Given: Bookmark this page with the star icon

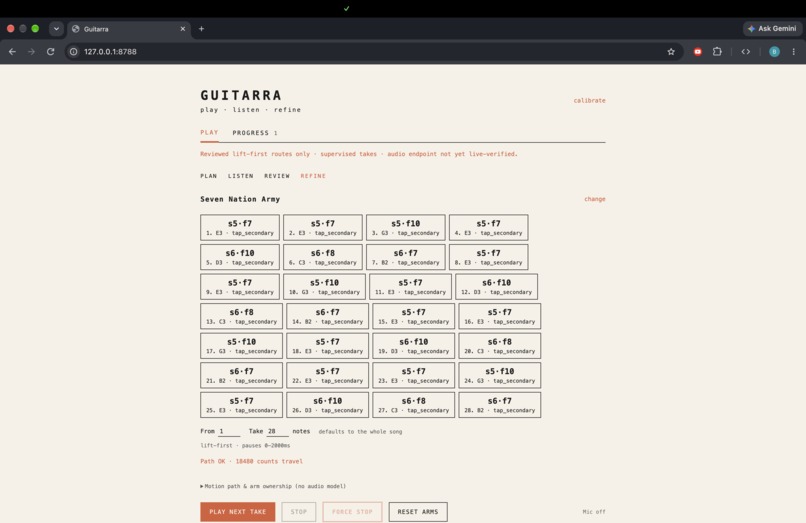Looking at the screenshot, I should 671,51.
